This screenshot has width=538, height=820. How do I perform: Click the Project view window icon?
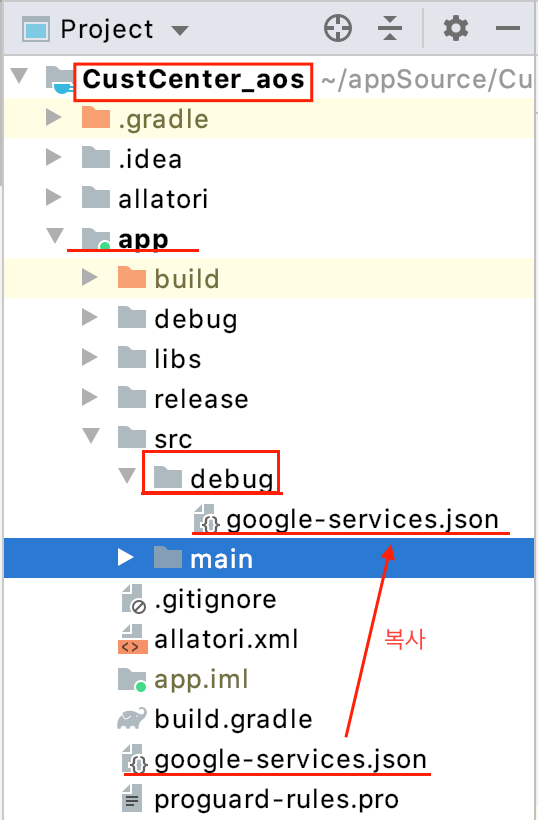coord(36,29)
